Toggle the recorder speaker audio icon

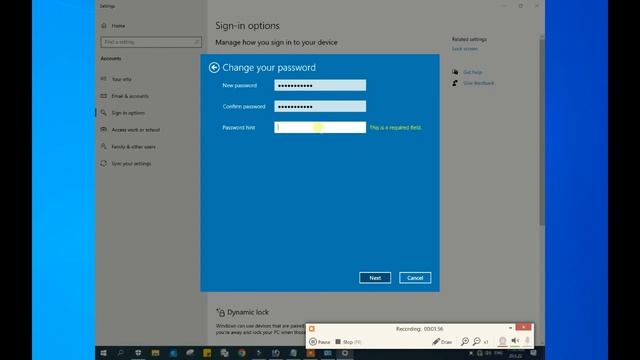pos(515,341)
